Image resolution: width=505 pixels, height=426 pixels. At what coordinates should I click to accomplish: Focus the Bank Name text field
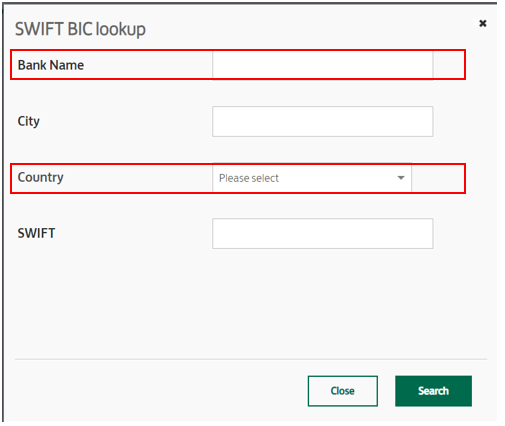pos(322,65)
